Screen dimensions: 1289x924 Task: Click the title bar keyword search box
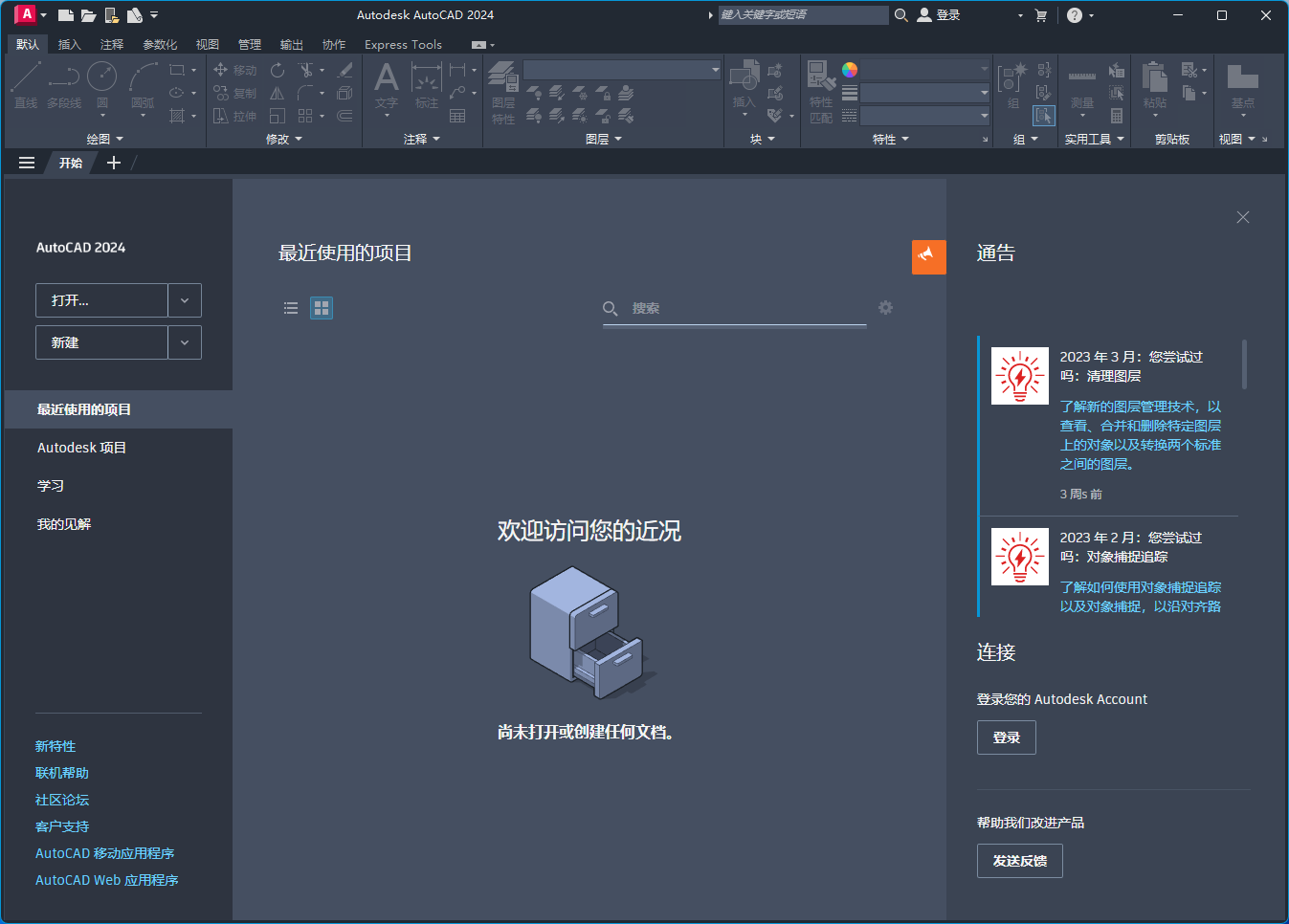coord(804,15)
